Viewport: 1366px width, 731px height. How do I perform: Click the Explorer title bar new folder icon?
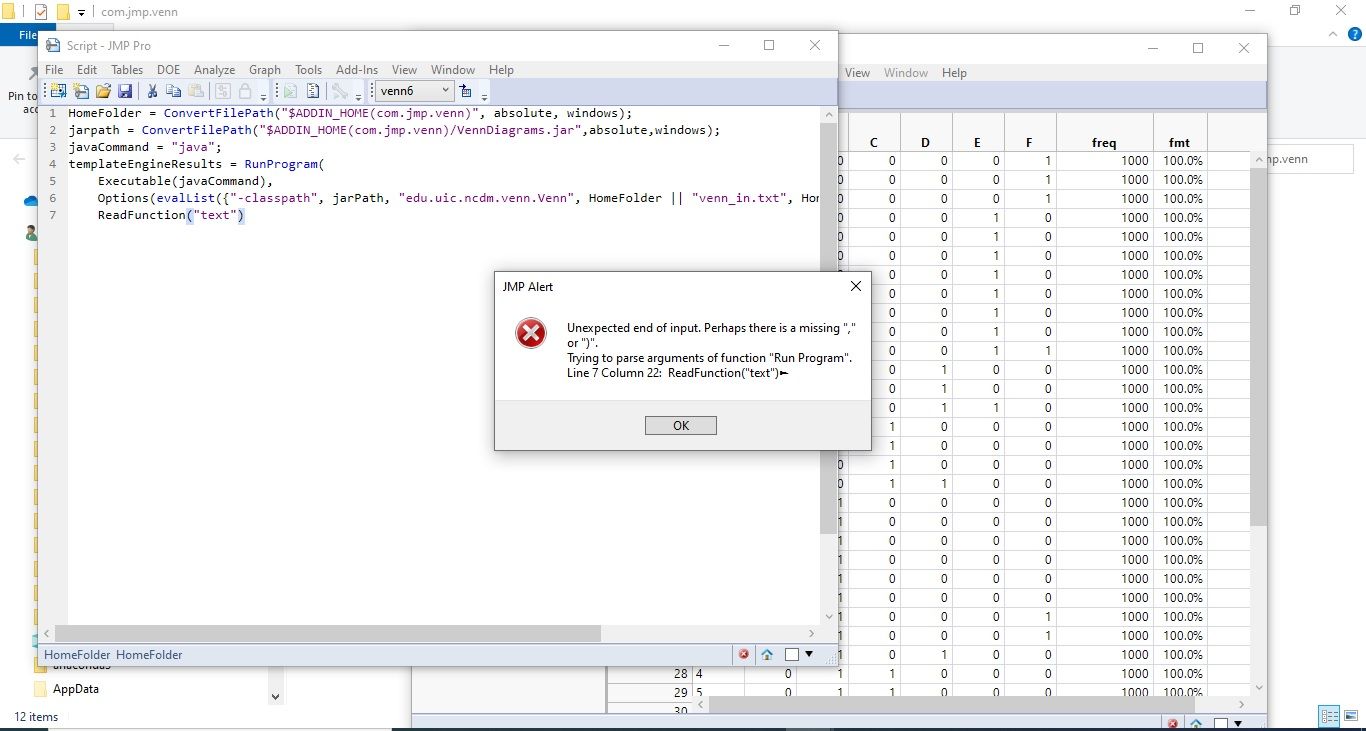click(63, 12)
